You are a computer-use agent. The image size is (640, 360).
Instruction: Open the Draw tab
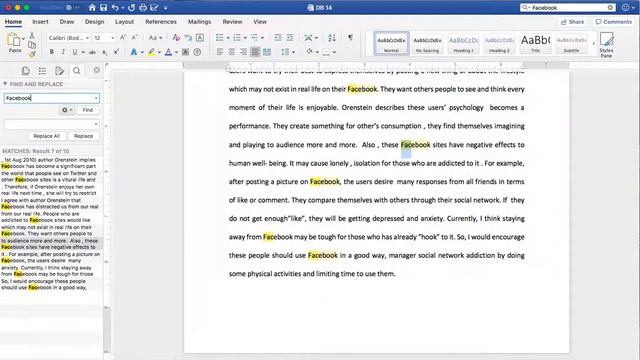67,22
